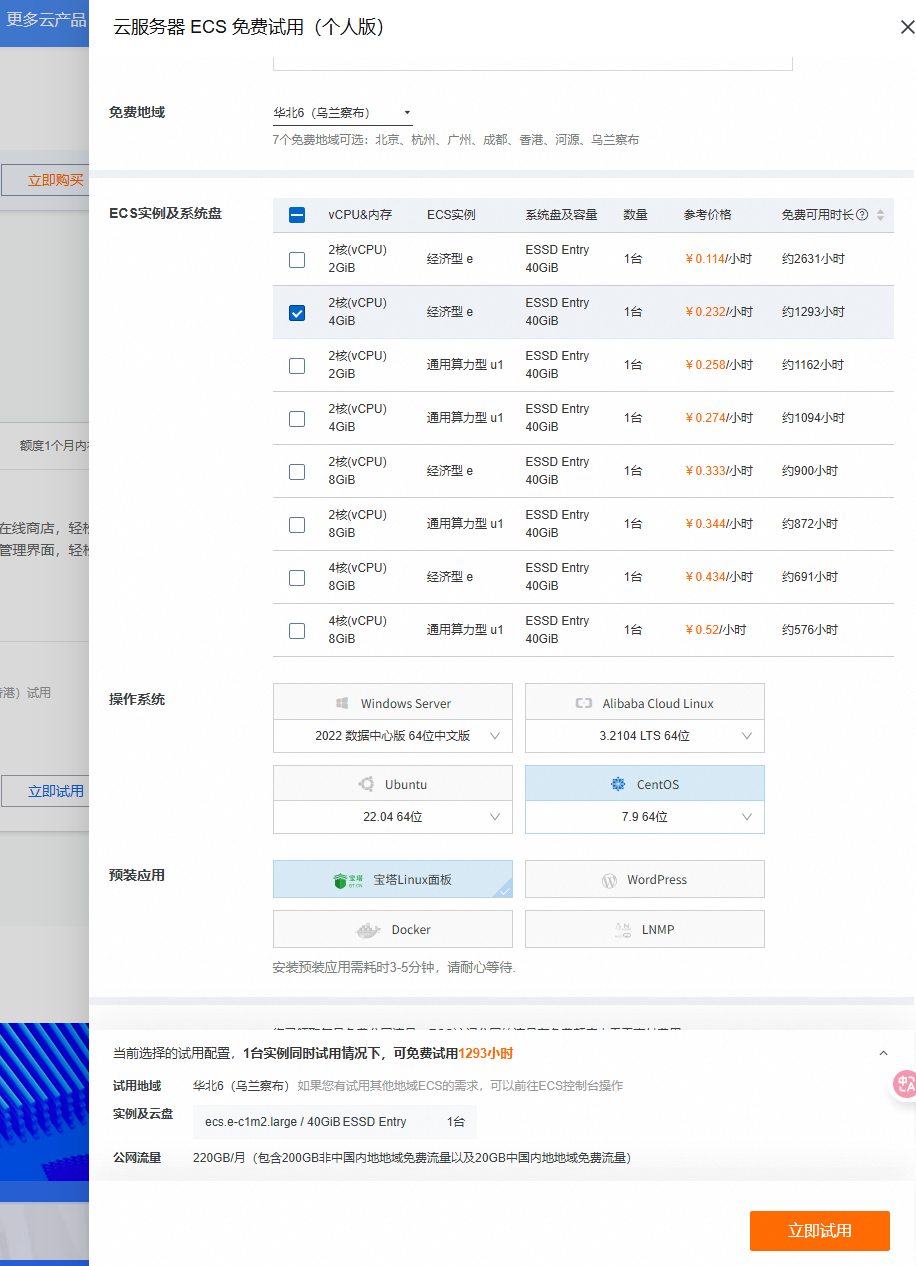Click the Docker whale icon
Image resolution: width=916 pixels, height=1266 pixels.
pos(369,930)
